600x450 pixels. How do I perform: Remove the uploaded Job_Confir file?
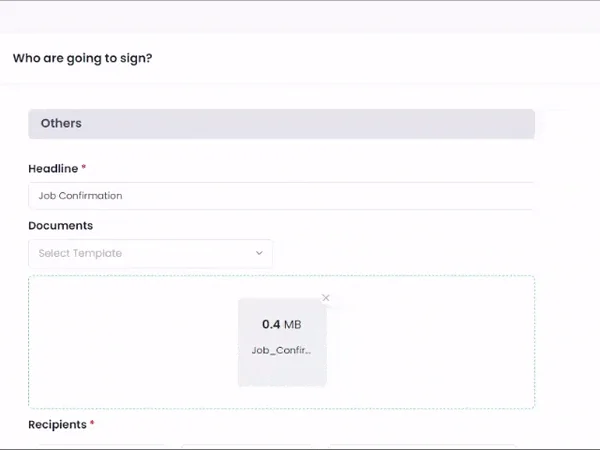point(326,298)
